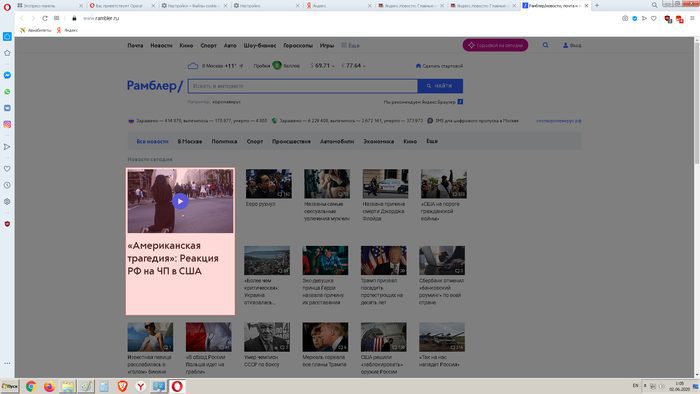The width and height of the screenshot is (700, 394).
Task: Search open tabs with the magnifier icon
Action: (654, 5)
